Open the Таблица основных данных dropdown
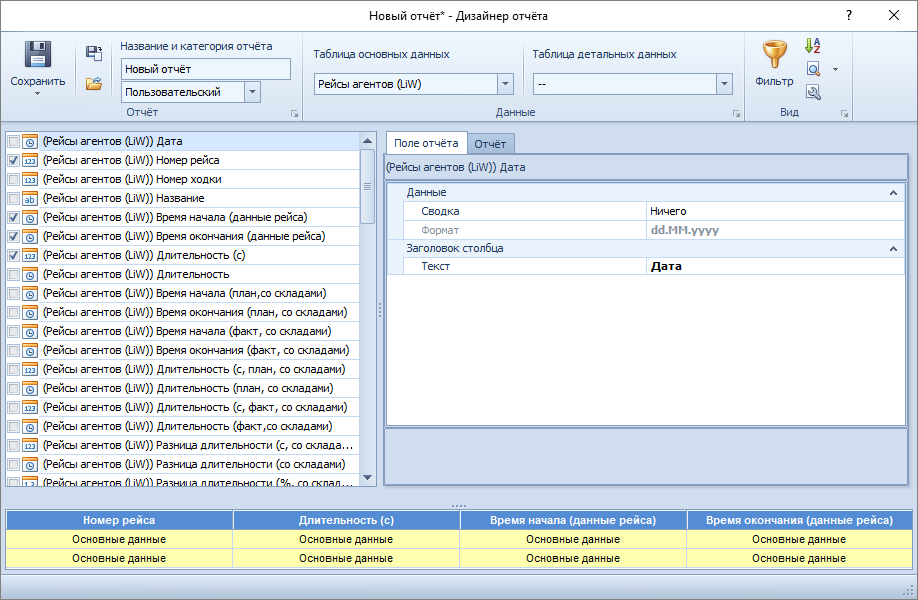The width and height of the screenshot is (918, 600). pyautogui.click(x=505, y=84)
